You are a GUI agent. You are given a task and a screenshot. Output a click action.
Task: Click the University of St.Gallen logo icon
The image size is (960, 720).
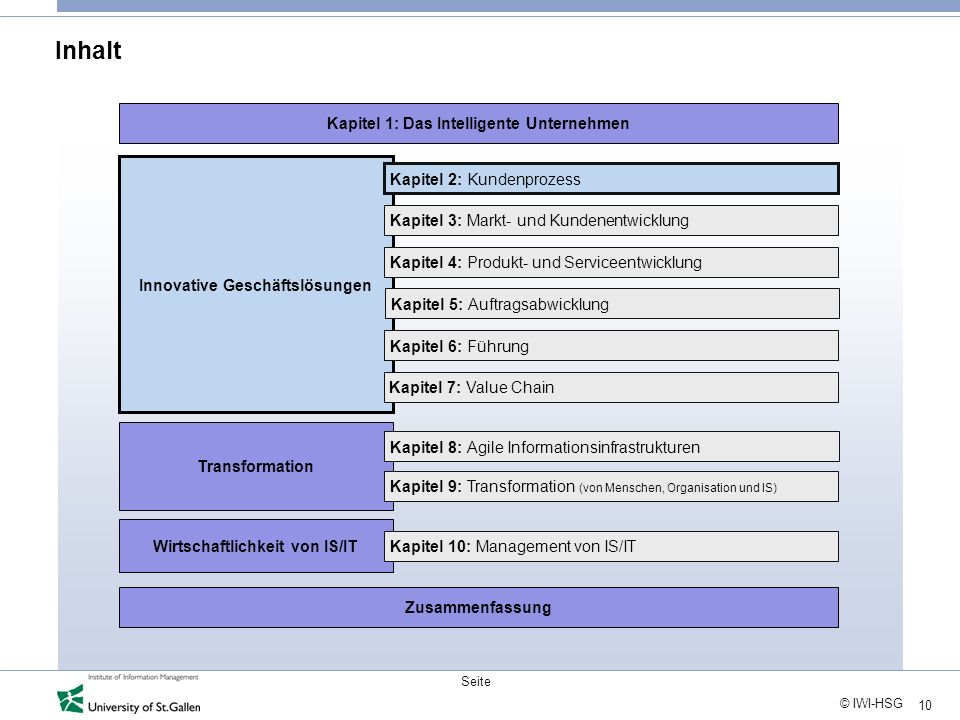tap(70, 699)
